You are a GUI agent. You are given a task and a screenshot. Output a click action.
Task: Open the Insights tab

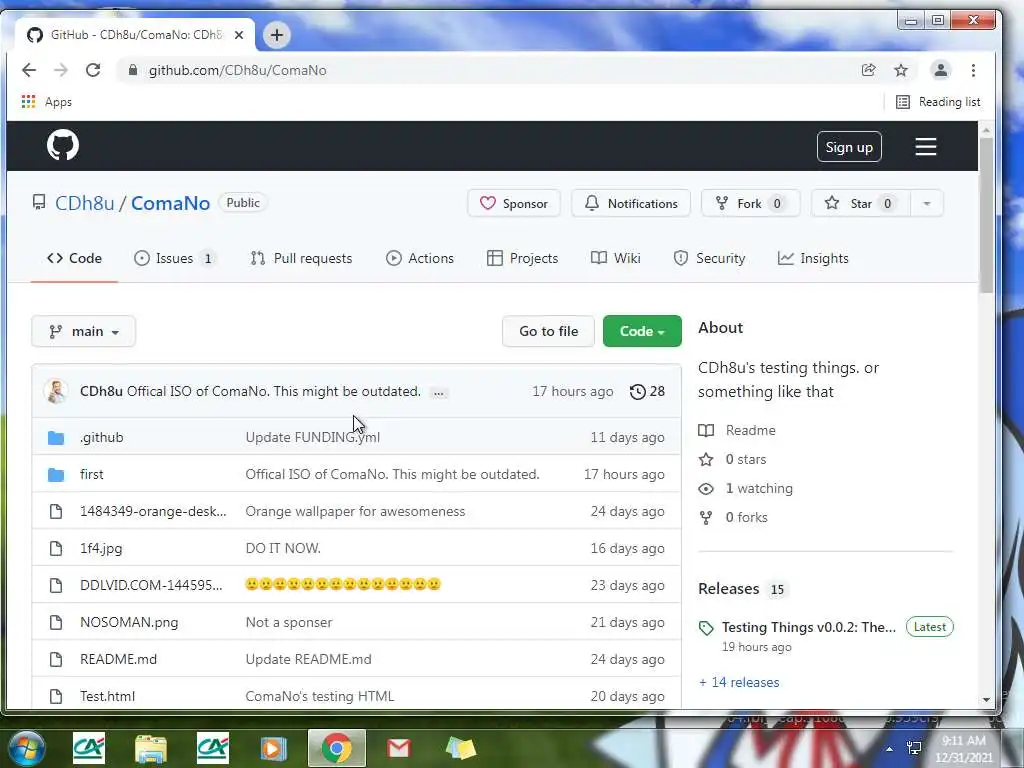(x=813, y=258)
